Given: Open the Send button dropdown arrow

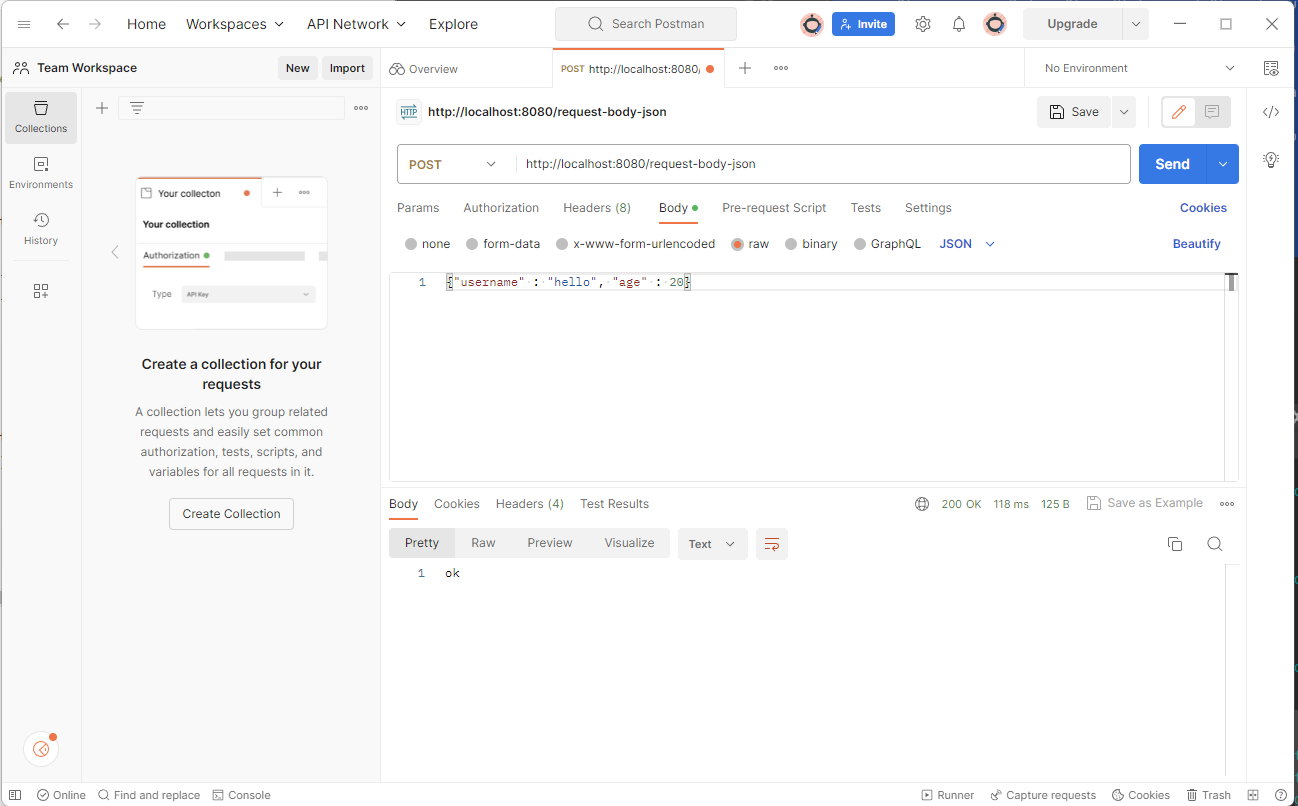Looking at the screenshot, I should (x=1222, y=164).
